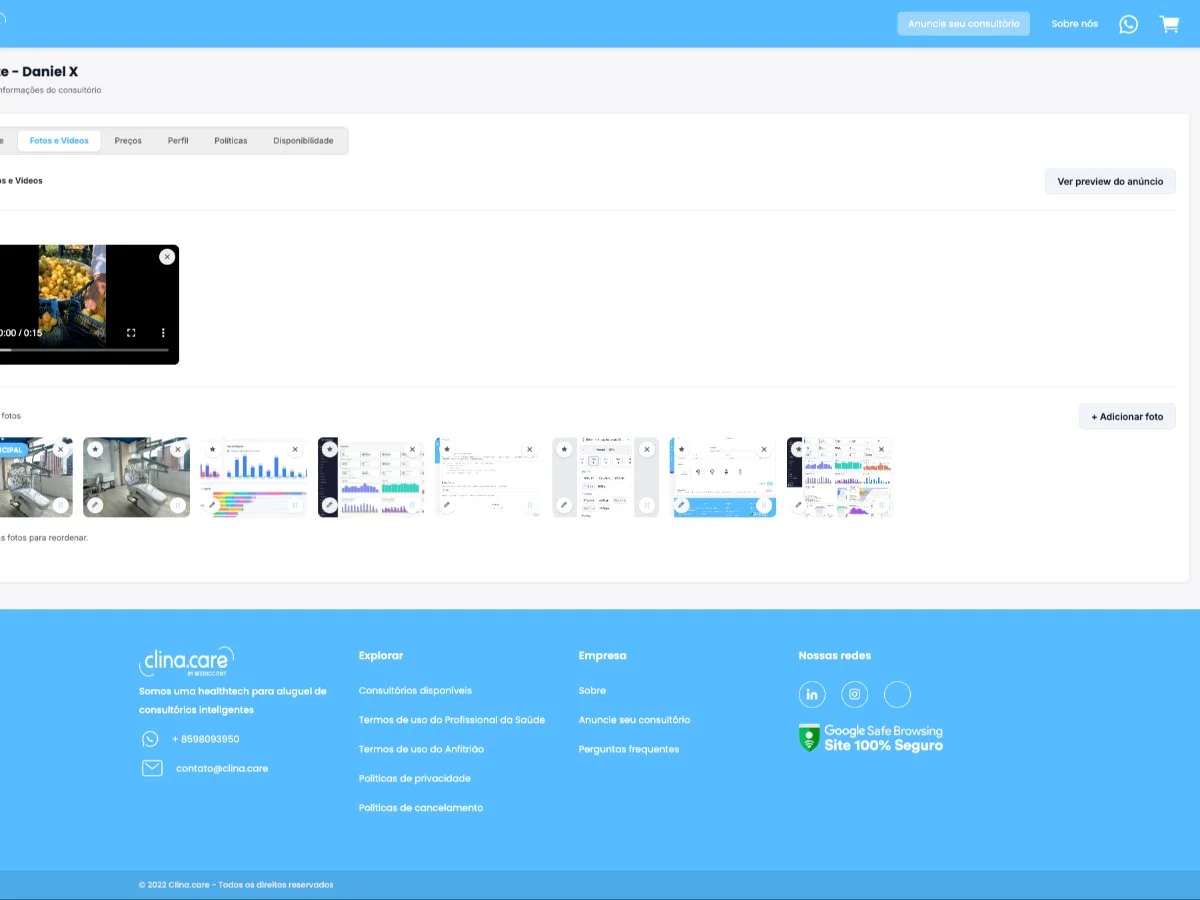Click the Ver preview do anúncio button
This screenshot has width=1200, height=900.
1110,182
